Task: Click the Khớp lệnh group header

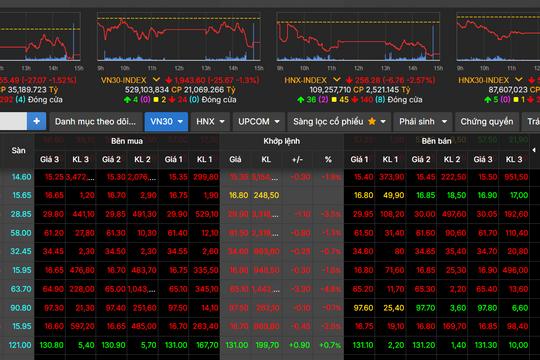Action: pyautogui.click(x=282, y=141)
